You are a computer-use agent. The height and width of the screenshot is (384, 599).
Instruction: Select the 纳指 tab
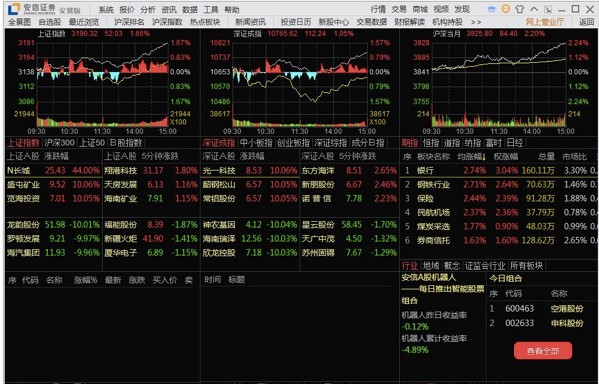click(473, 143)
